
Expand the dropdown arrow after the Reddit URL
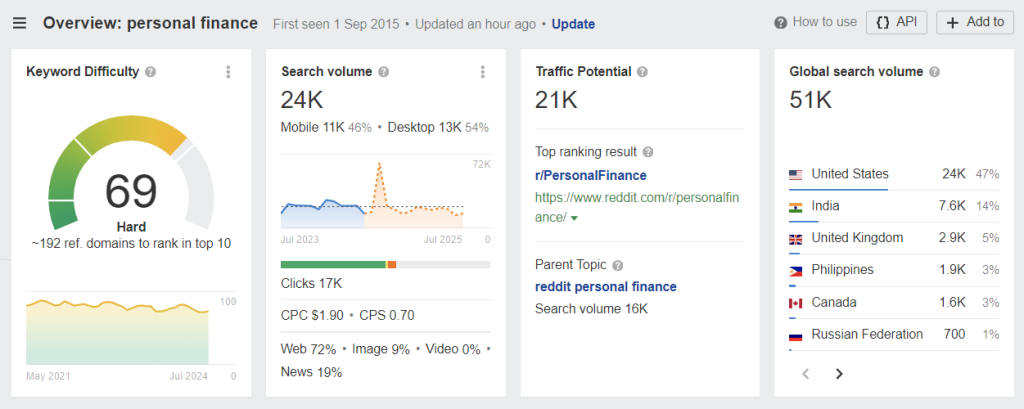(x=574, y=218)
